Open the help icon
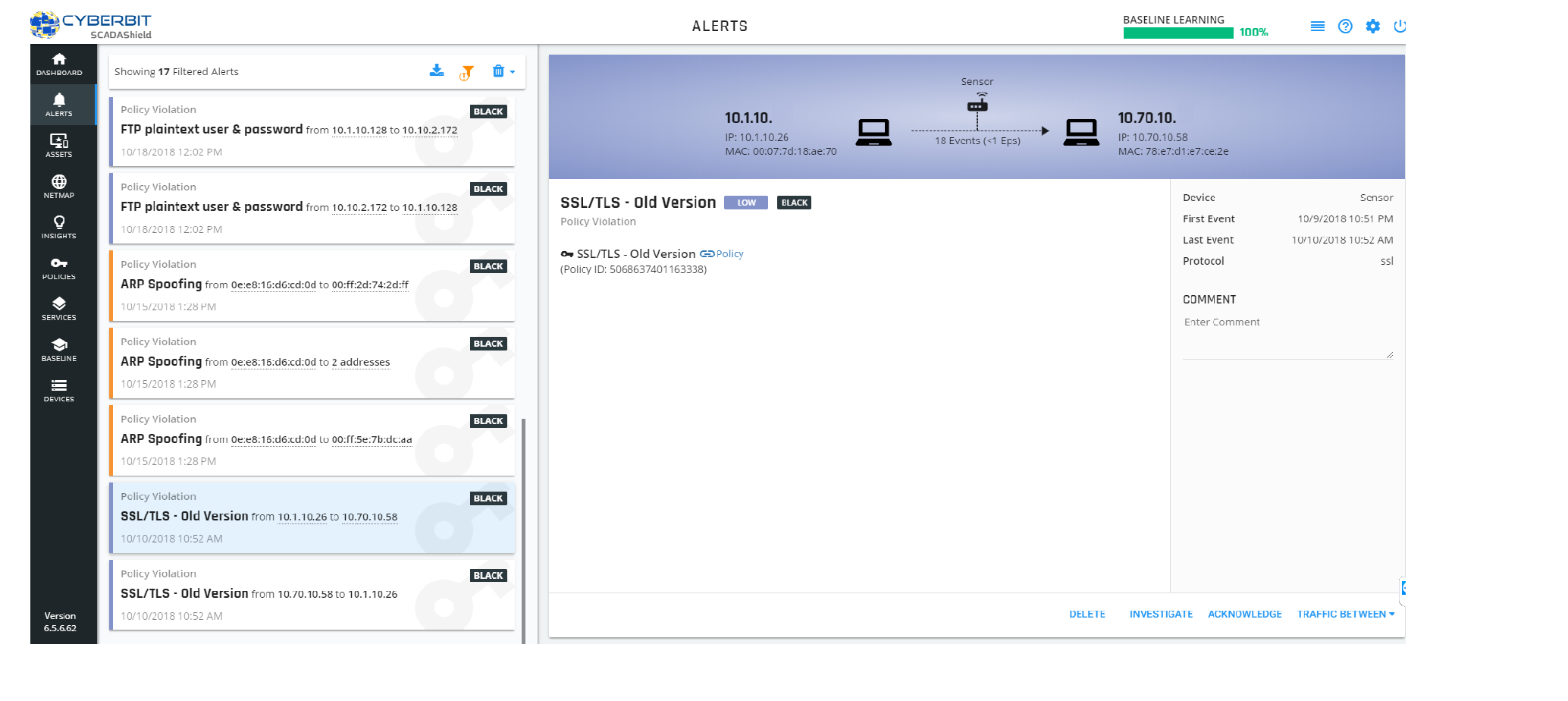The image size is (1568, 701). 1344,26
